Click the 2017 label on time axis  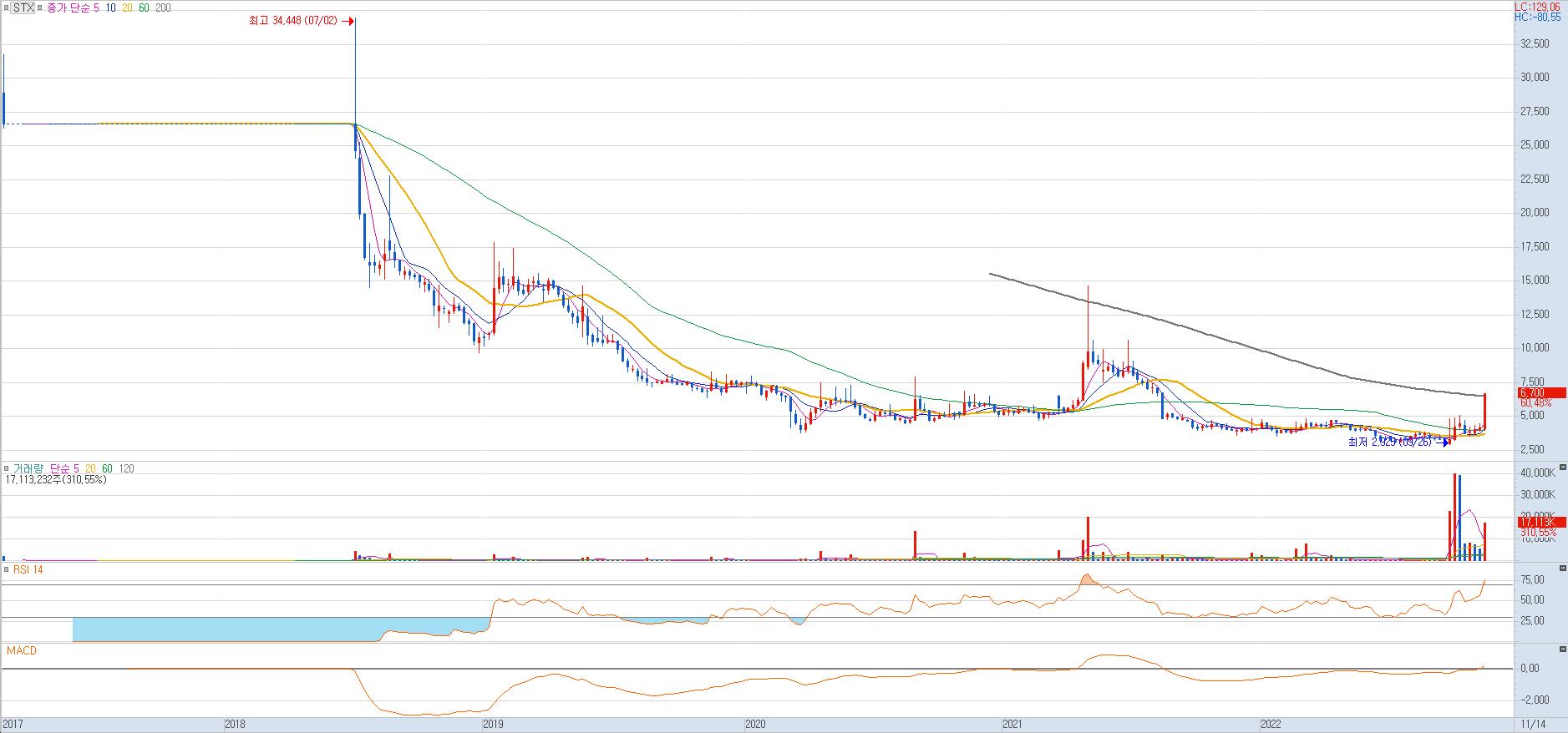[13, 725]
